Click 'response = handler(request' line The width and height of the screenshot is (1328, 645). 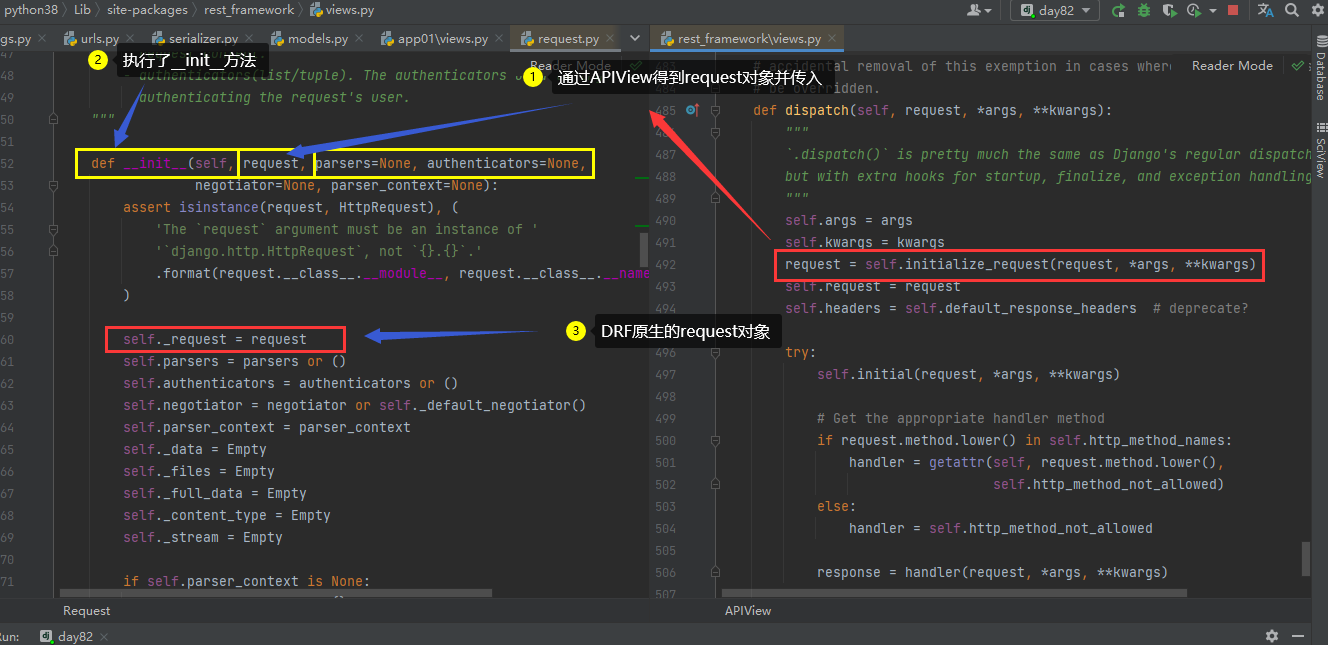click(992, 572)
